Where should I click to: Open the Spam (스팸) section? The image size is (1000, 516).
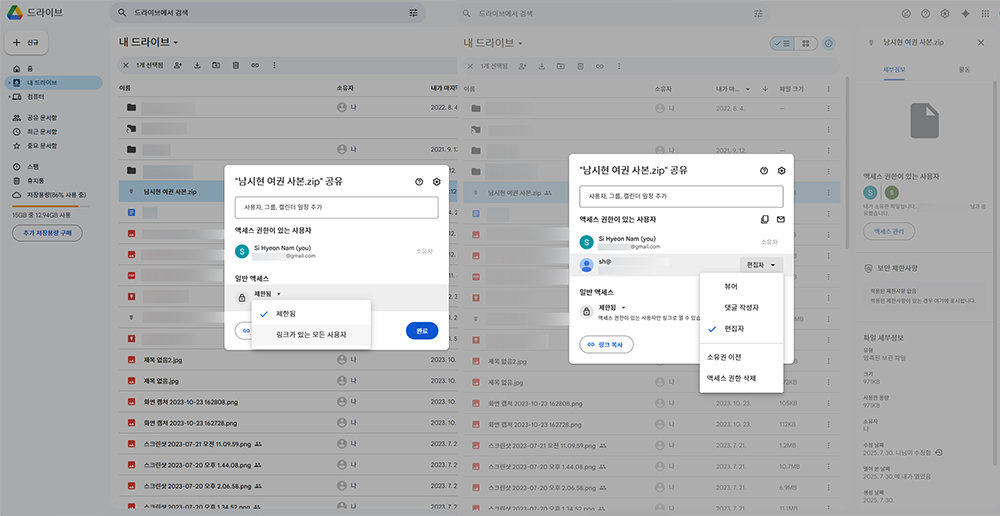[x=32, y=166]
